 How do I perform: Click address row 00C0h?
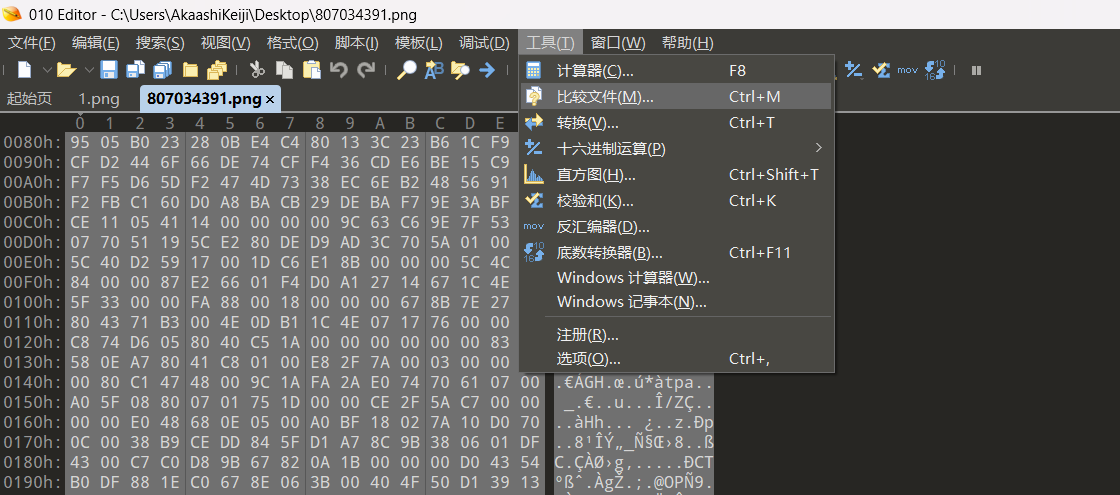tap(32, 221)
